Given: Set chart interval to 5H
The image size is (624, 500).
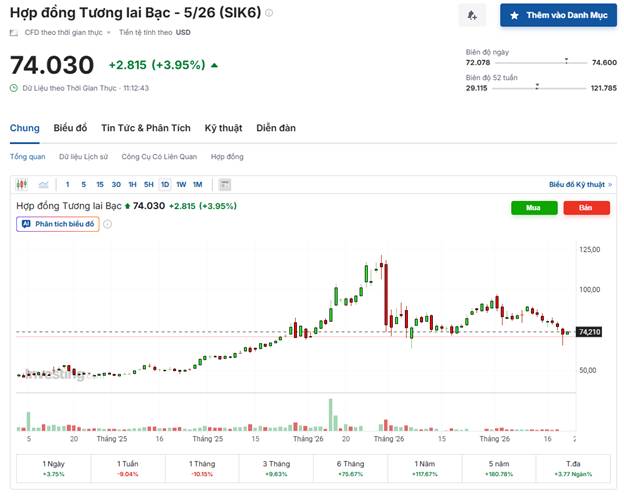Looking at the screenshot, I should pos(148,184).
